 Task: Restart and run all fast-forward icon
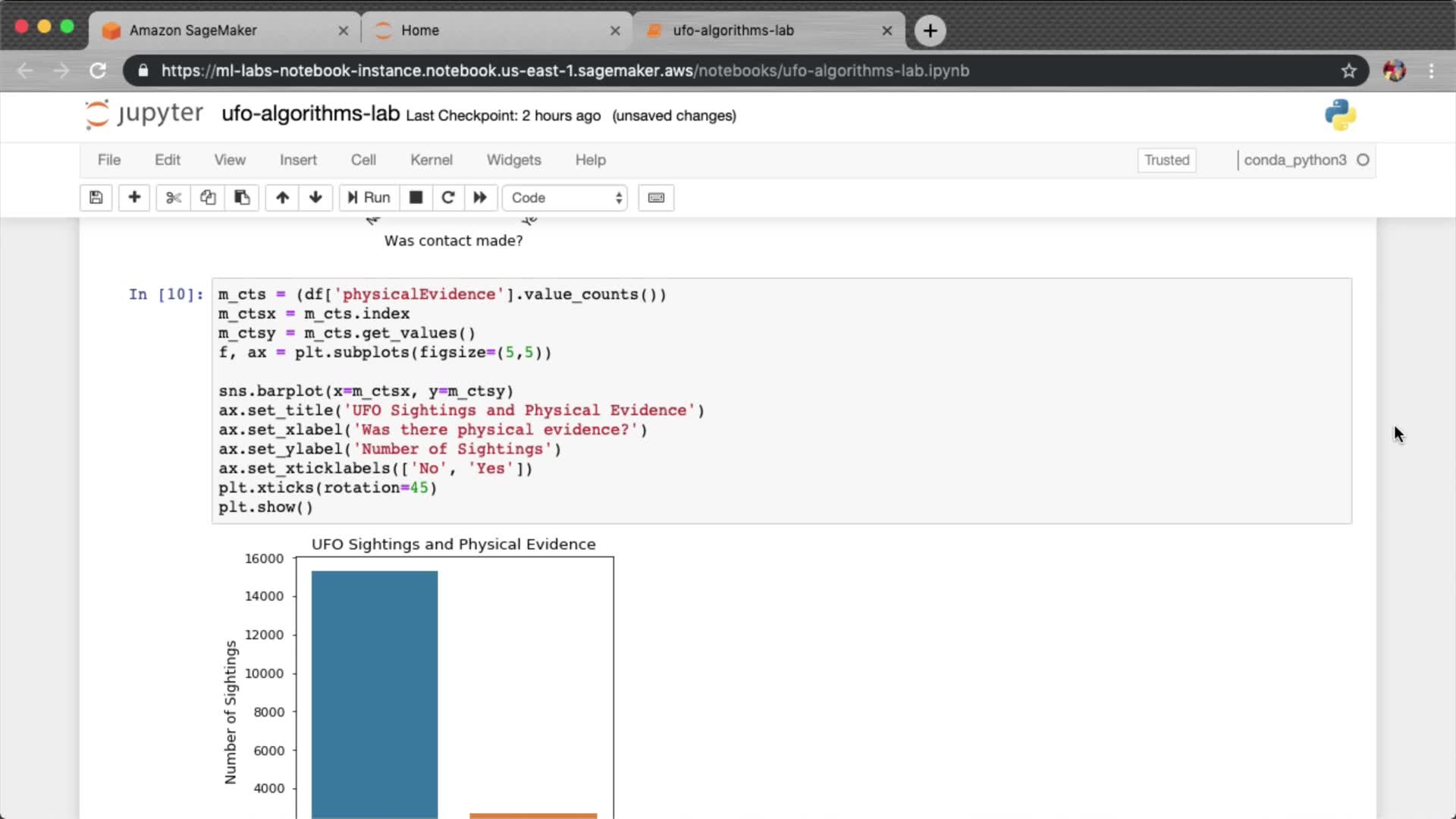tap(480, 198)
